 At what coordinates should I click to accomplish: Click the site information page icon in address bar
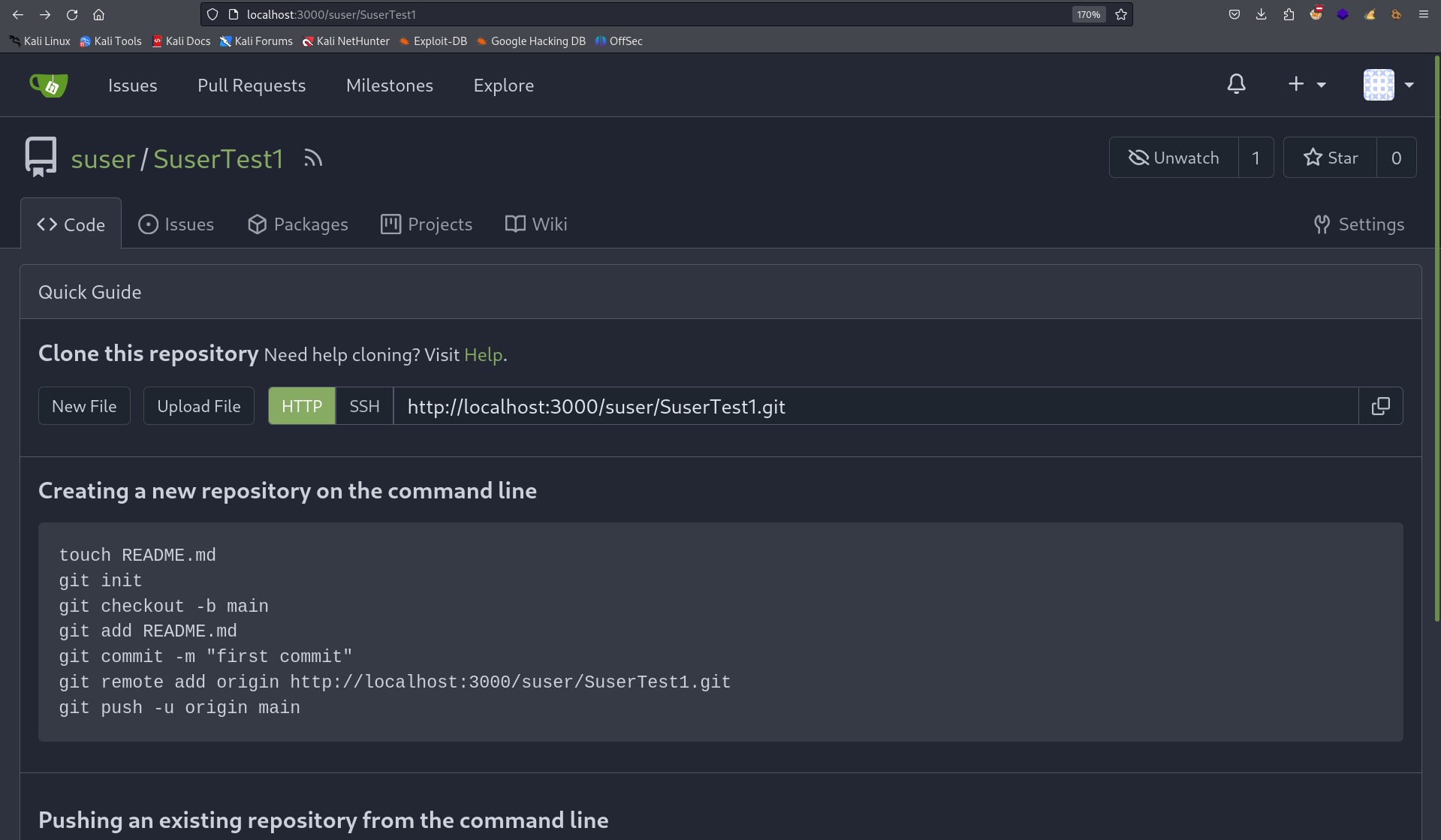(234, 14)
